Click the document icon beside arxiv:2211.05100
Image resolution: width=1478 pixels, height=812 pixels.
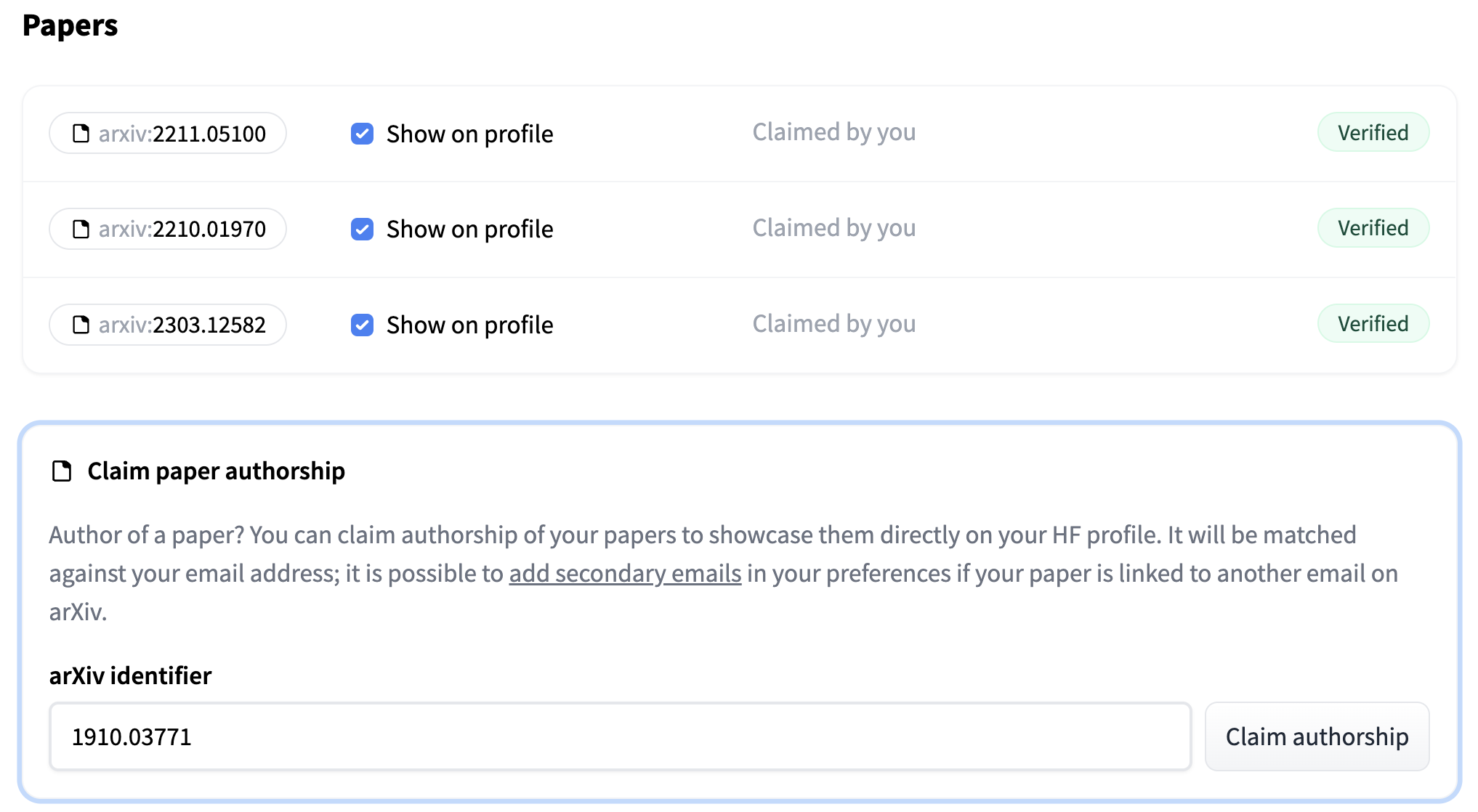pos(81,134)
